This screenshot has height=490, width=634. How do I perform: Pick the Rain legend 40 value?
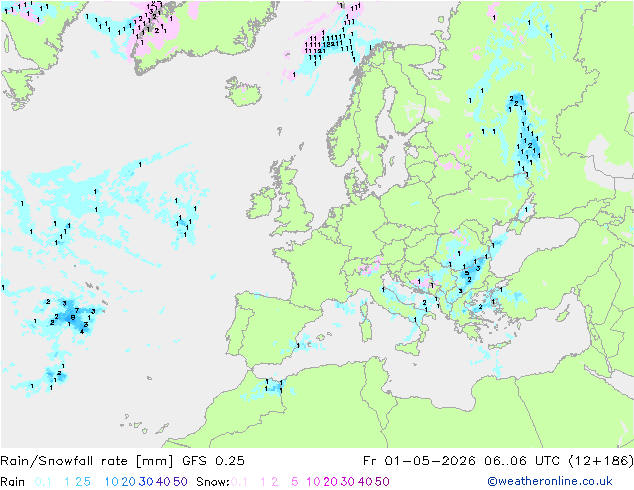[163, 482]
